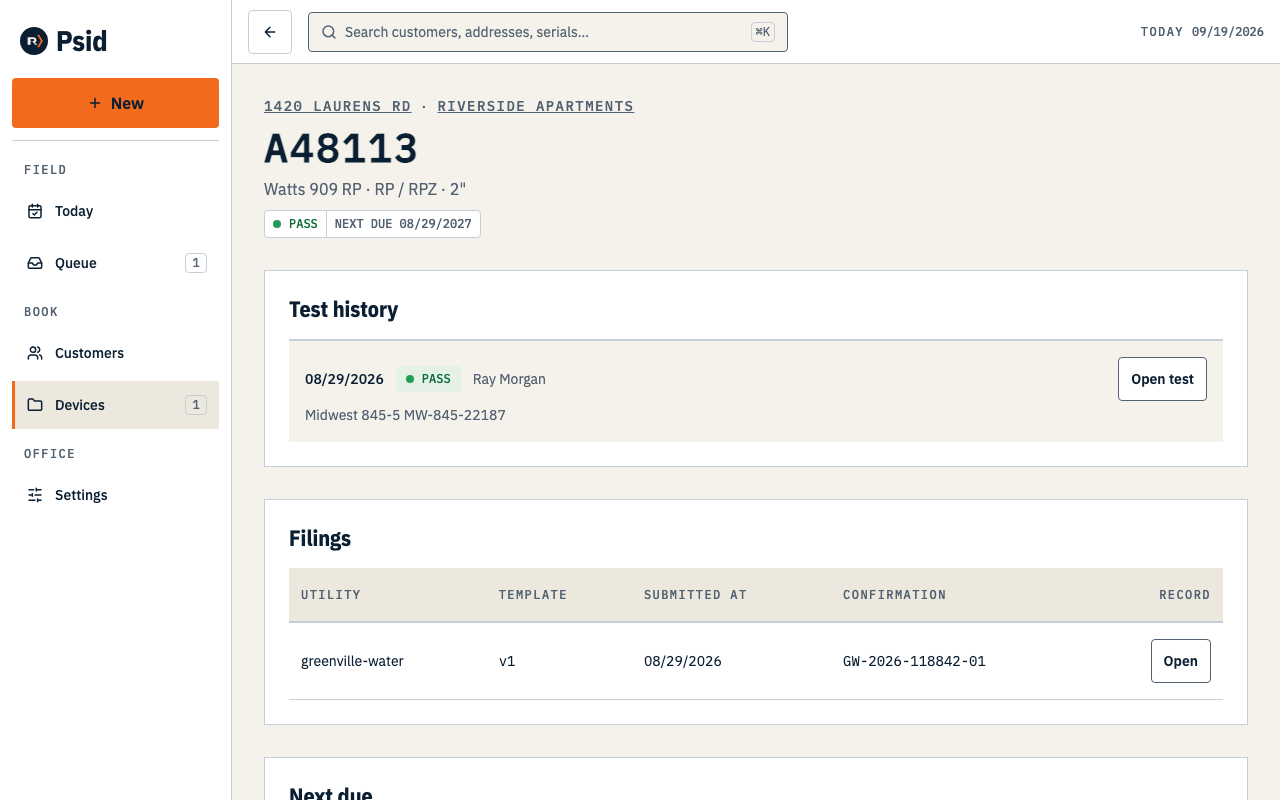Select Devices in the sidebar
Image resolution: width=1280 pixels, height=800 pixels.
pos(115,405)
